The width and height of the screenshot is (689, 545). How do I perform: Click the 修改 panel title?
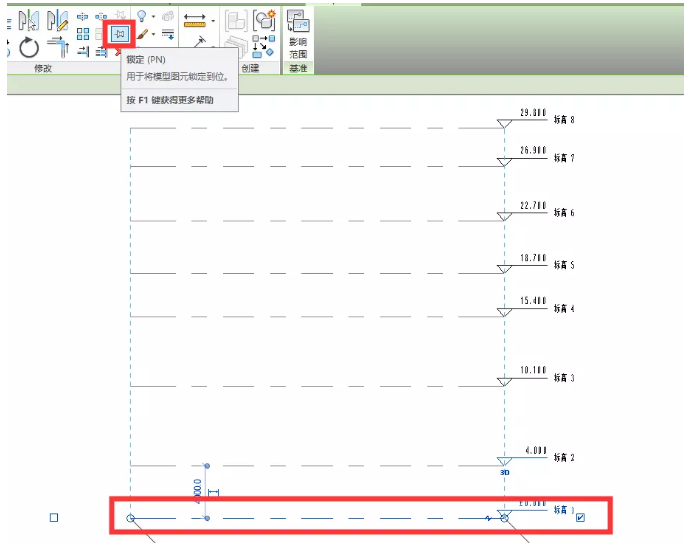(43, 68)
